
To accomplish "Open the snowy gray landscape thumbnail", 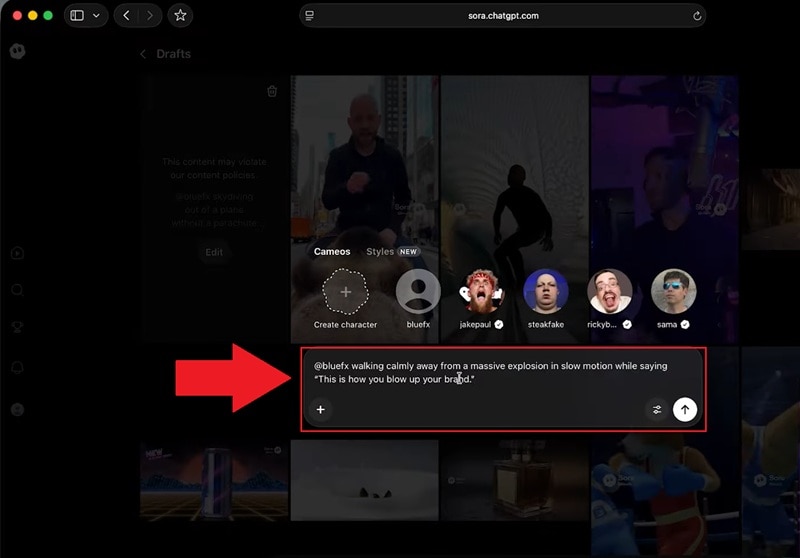I will click(x=364, y=480).
